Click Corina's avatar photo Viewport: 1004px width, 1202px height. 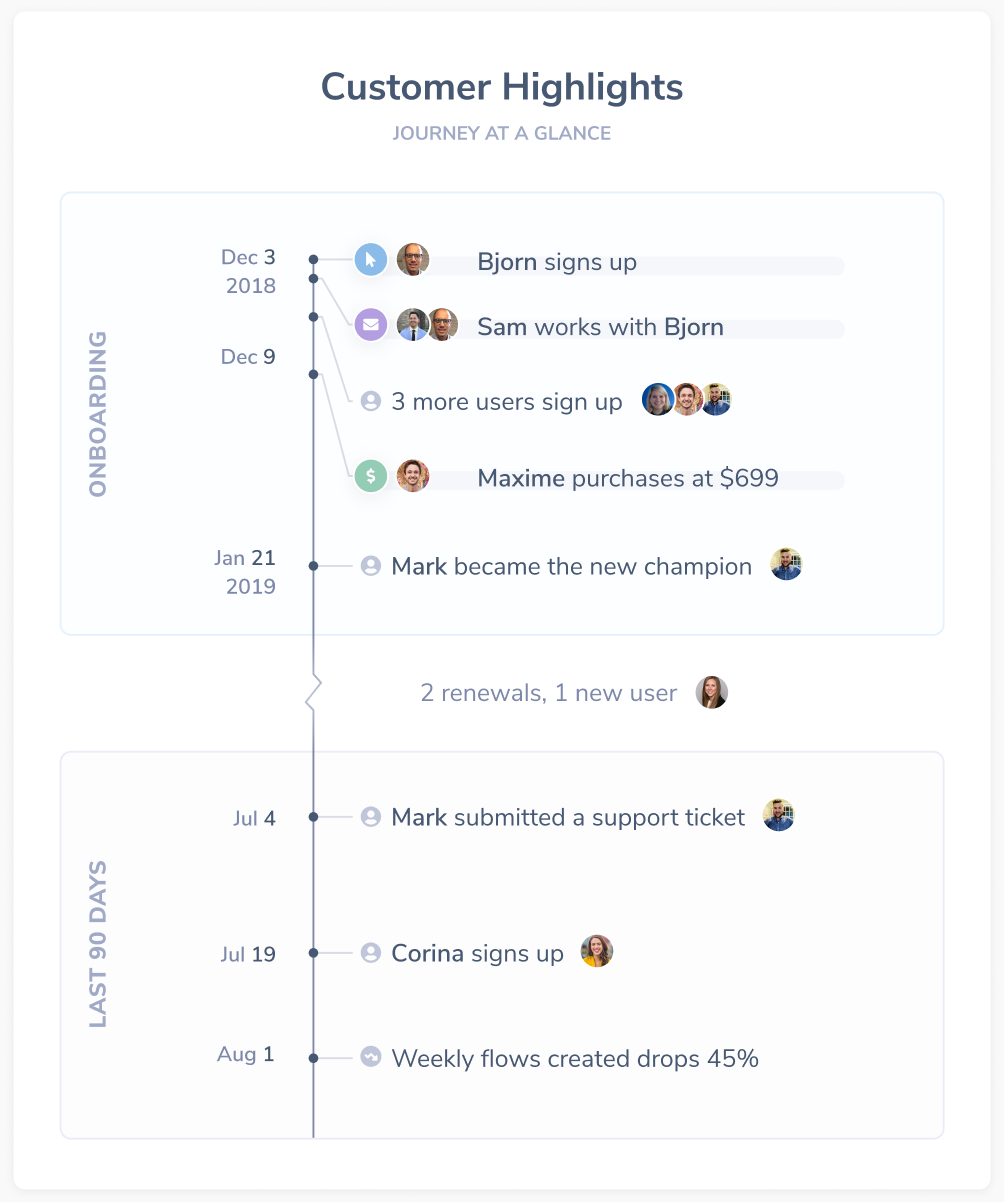[x=597, y=951]
